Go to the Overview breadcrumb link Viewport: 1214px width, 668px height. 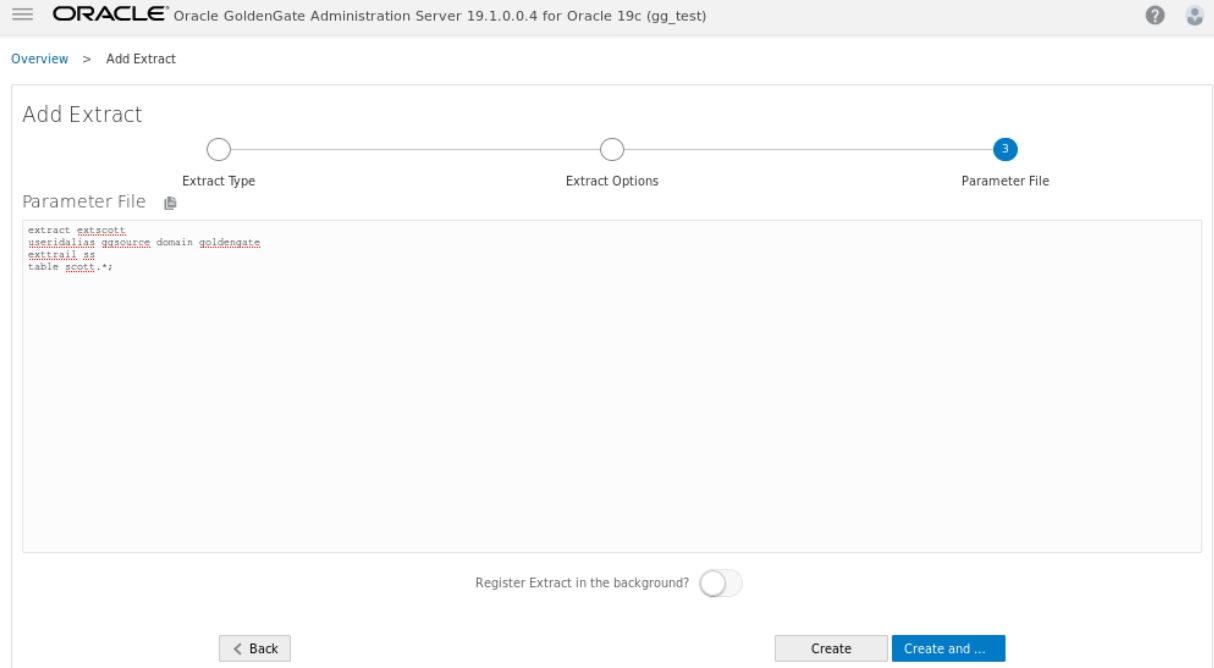click(40, 59)
